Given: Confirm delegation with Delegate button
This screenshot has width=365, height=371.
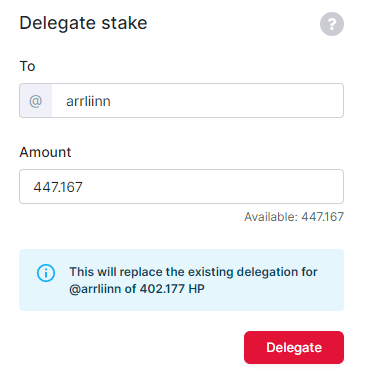Looking at the screenshot, I should 294,347.
